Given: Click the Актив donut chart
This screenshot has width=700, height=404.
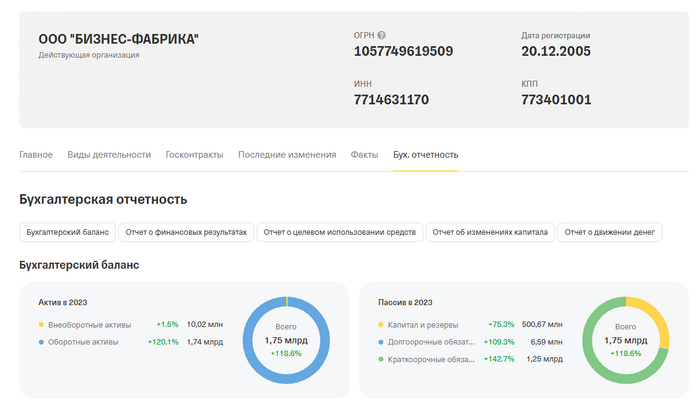Looking at the screenshot, I should pyautogui.click(x=286, y=340).
